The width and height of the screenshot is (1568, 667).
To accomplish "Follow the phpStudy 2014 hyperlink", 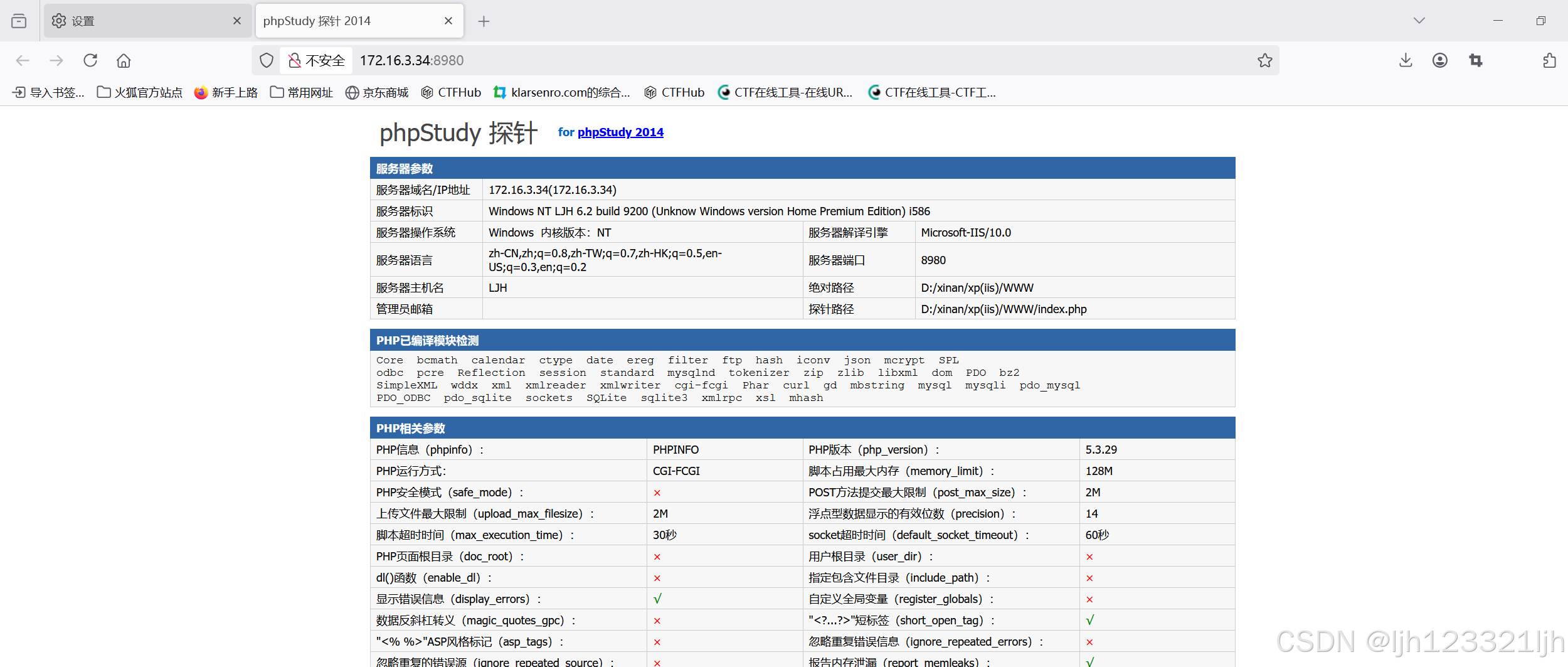I will pyautogui.click(x=620, y=132).
